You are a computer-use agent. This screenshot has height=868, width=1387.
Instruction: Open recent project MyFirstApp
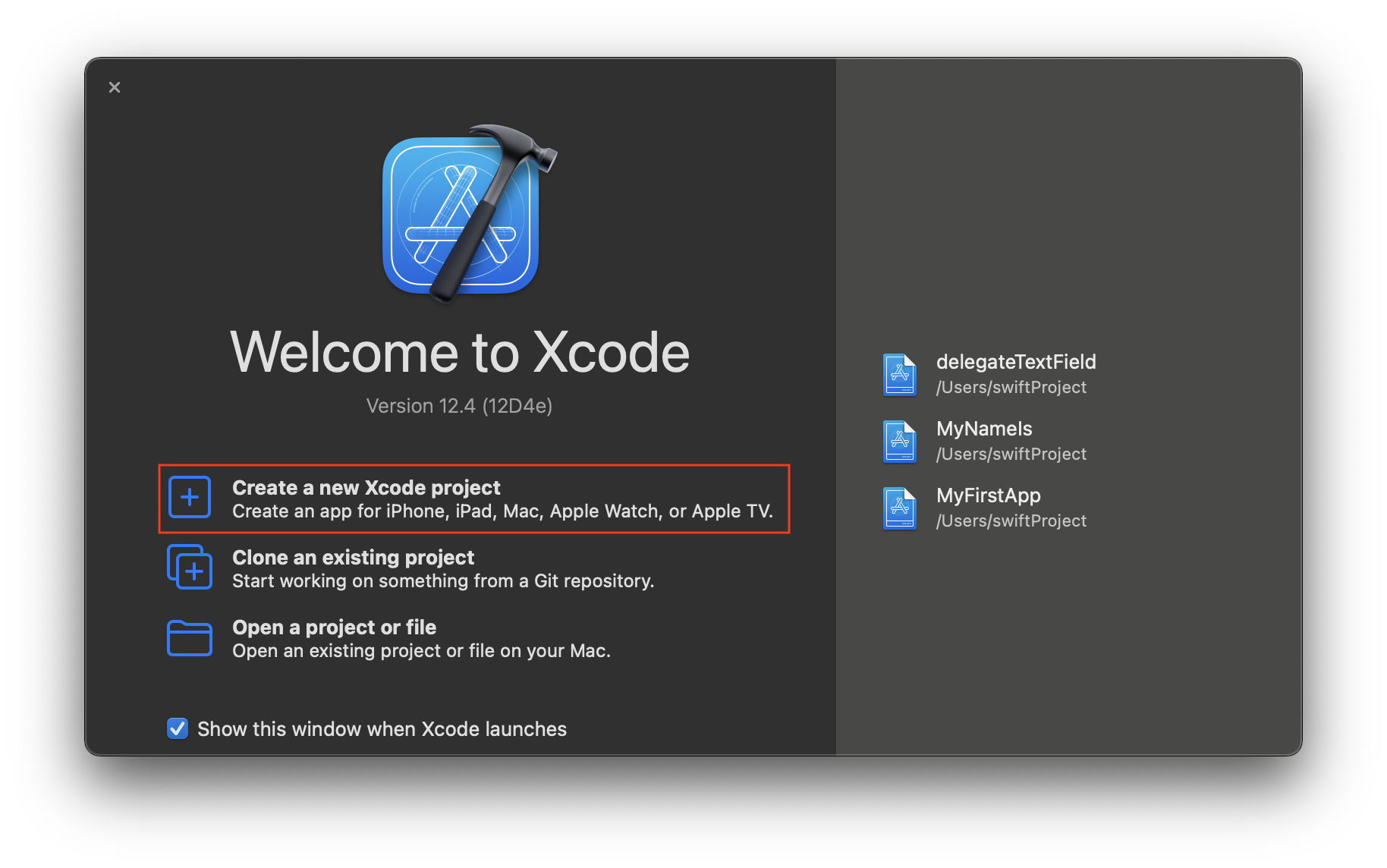[x=985, y=508]
